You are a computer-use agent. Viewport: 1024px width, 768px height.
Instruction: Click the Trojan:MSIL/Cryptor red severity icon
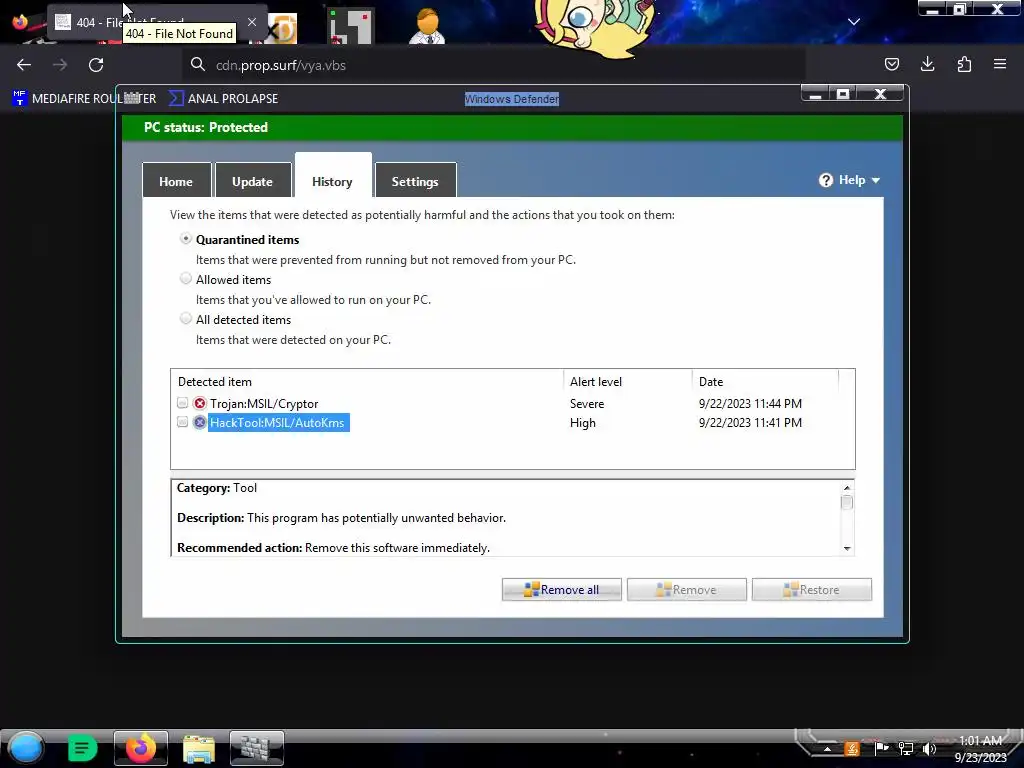tap(200, 403)
